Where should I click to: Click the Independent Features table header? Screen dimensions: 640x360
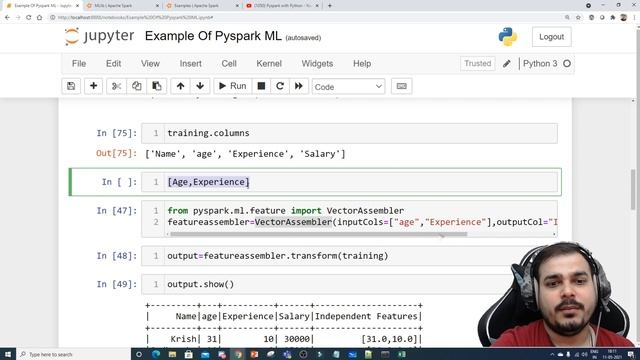[366, 316]
